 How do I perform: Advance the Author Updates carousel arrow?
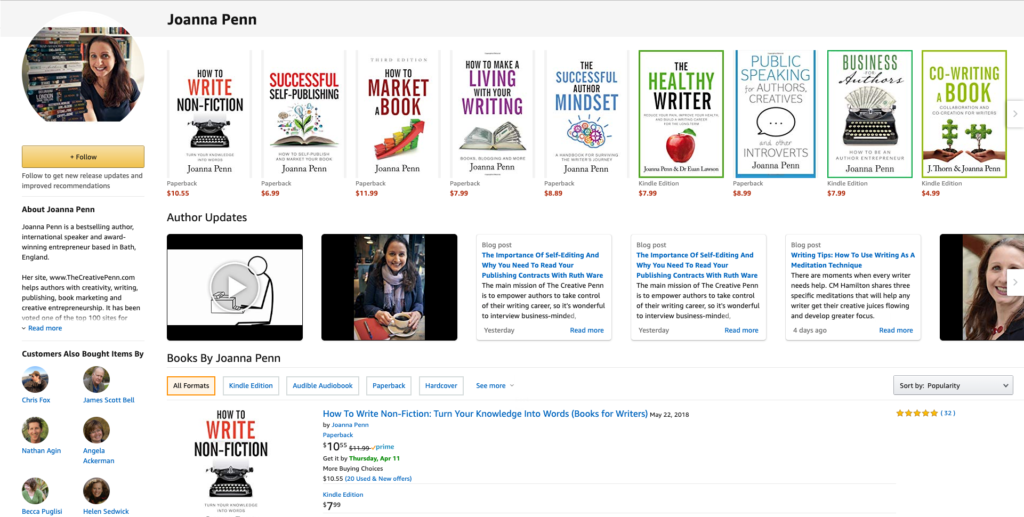click(1015, 283)
